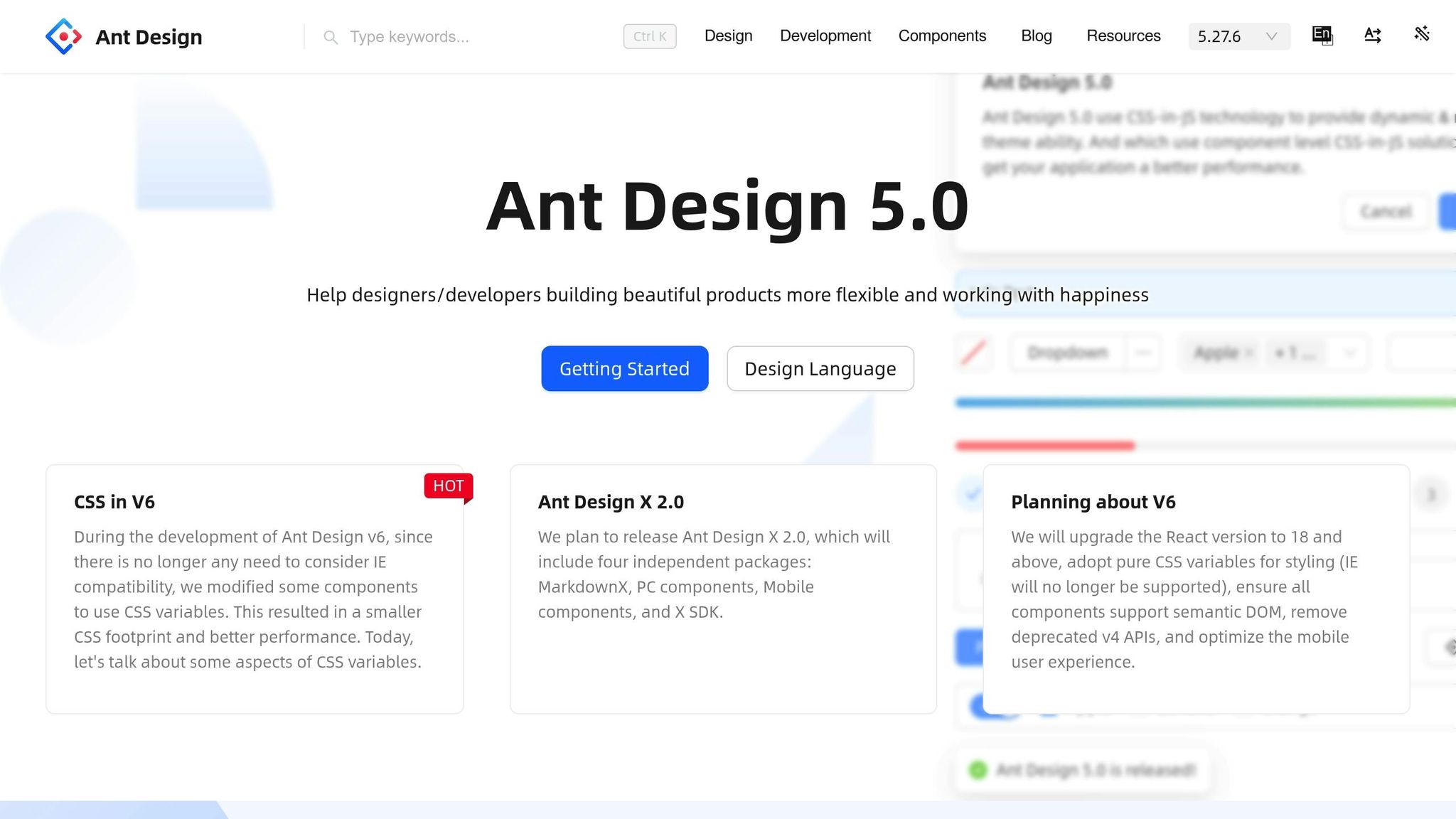
Task: Toggle RTL text direction icon
Action: (x=1372, y=35)
